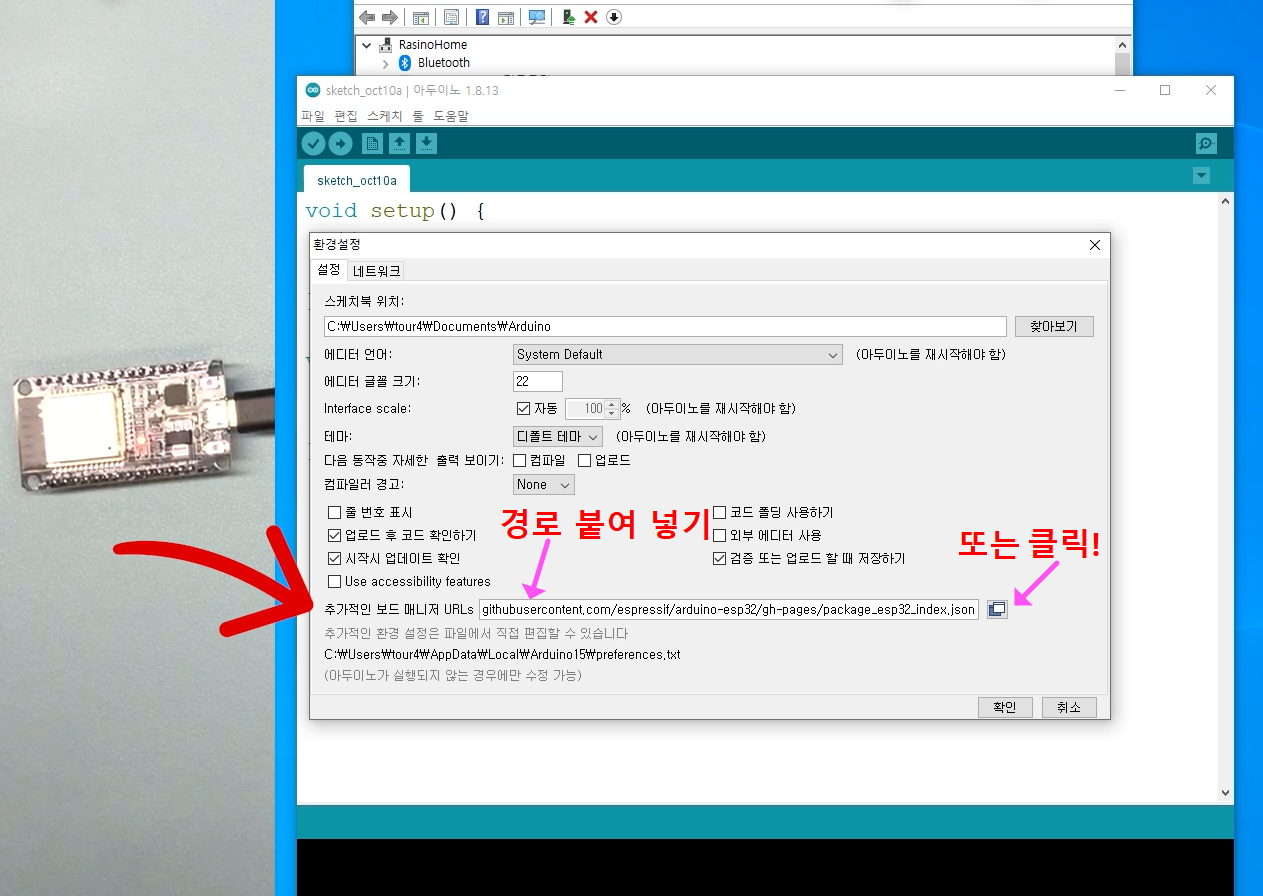Viewport: 1263px width, 896px height.
Task: Select the sketch_oct10a editor tab
Action: point(357,180)
